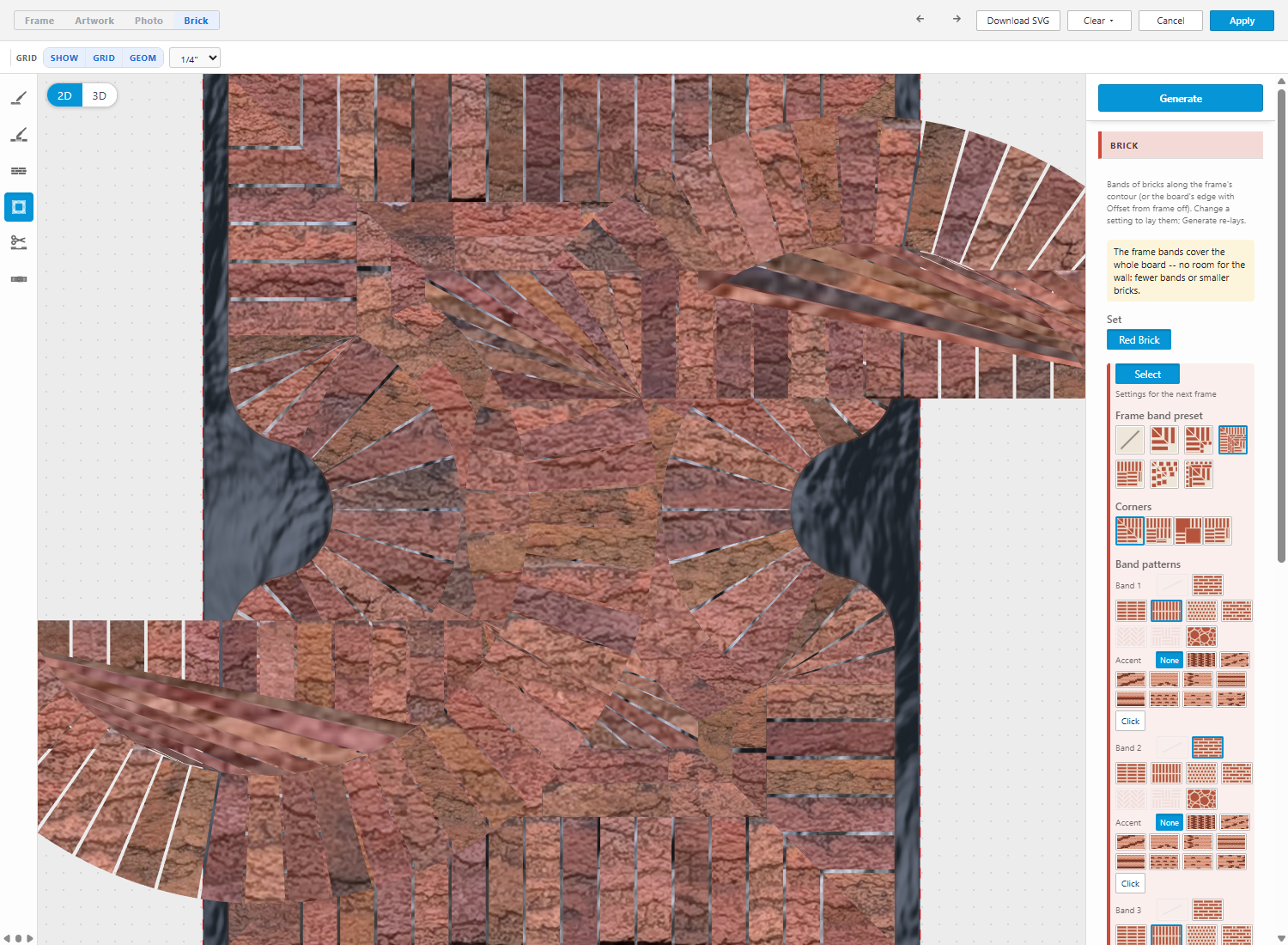Switch the view to 2D
1288x945 pixels.
click(x=64, y=95)
